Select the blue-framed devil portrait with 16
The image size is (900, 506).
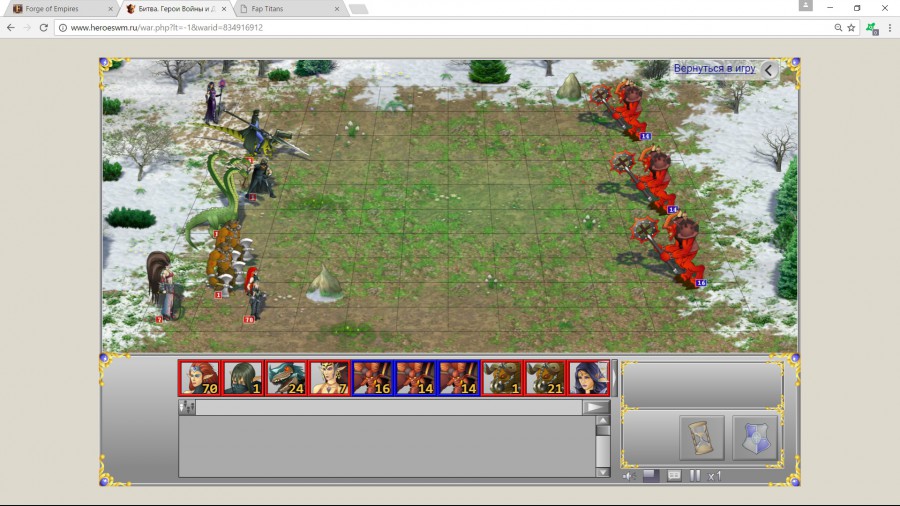[372, 378]
